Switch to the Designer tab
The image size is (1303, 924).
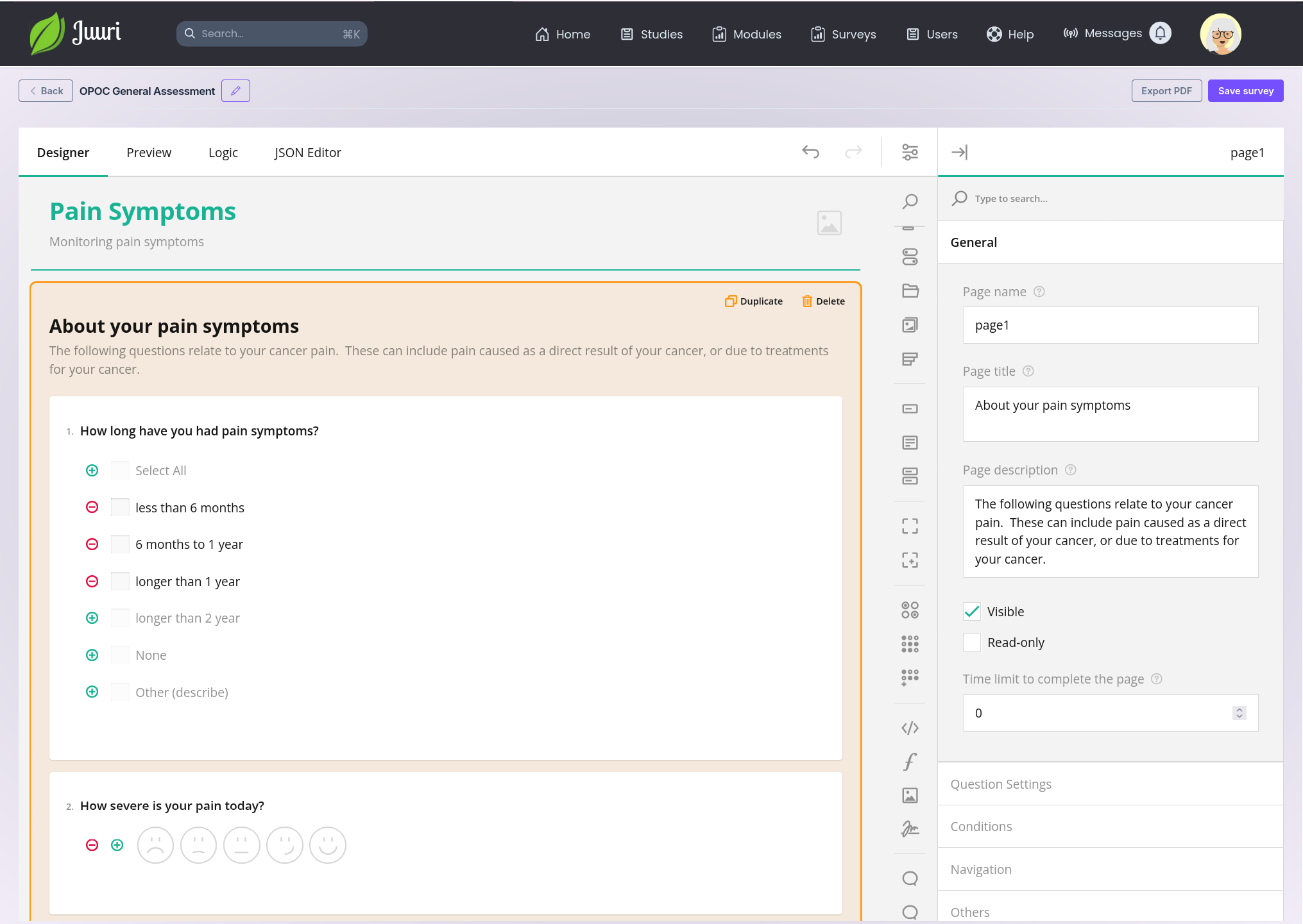coord(63,153)
